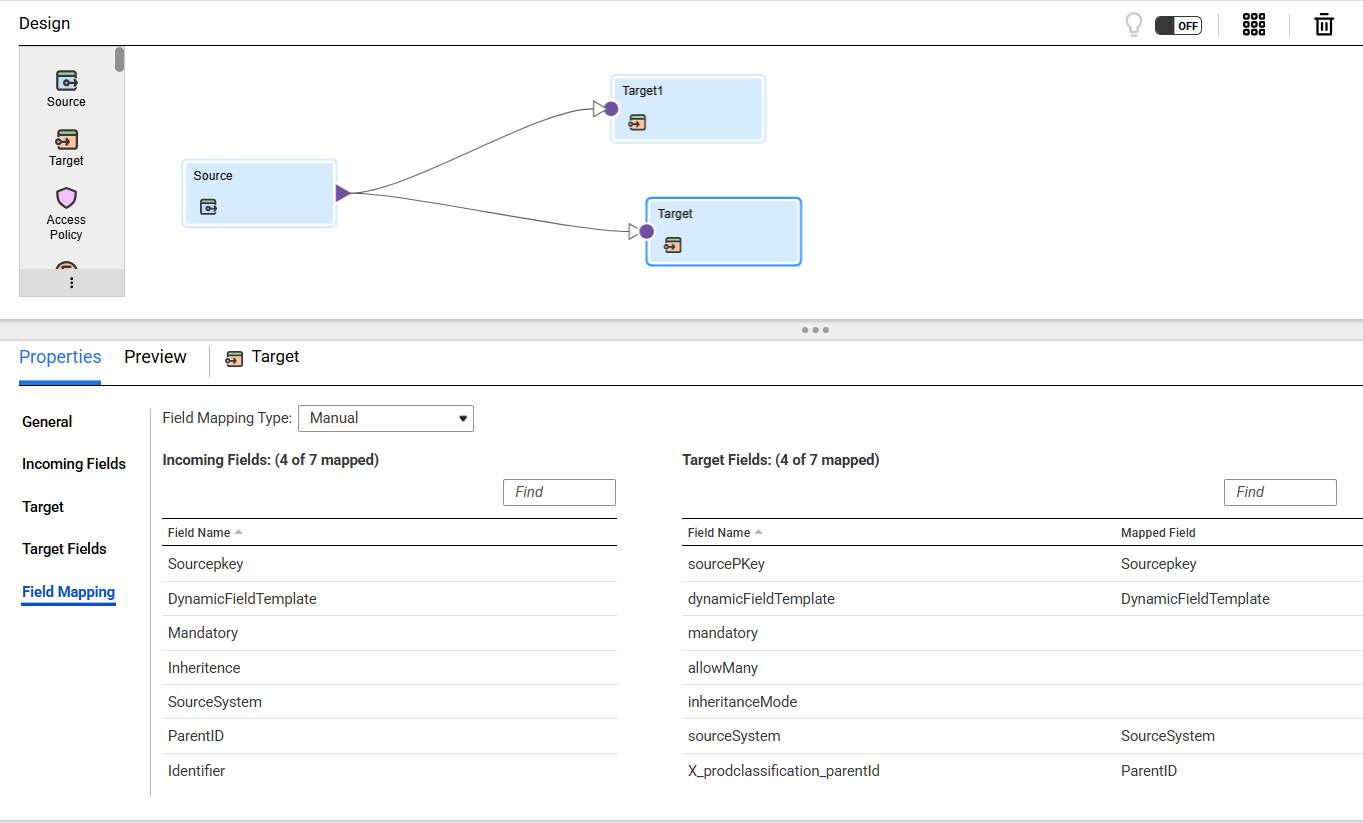1363x823 pixels.
Task: Select the Target1 node on canvas
Action: 688,109
